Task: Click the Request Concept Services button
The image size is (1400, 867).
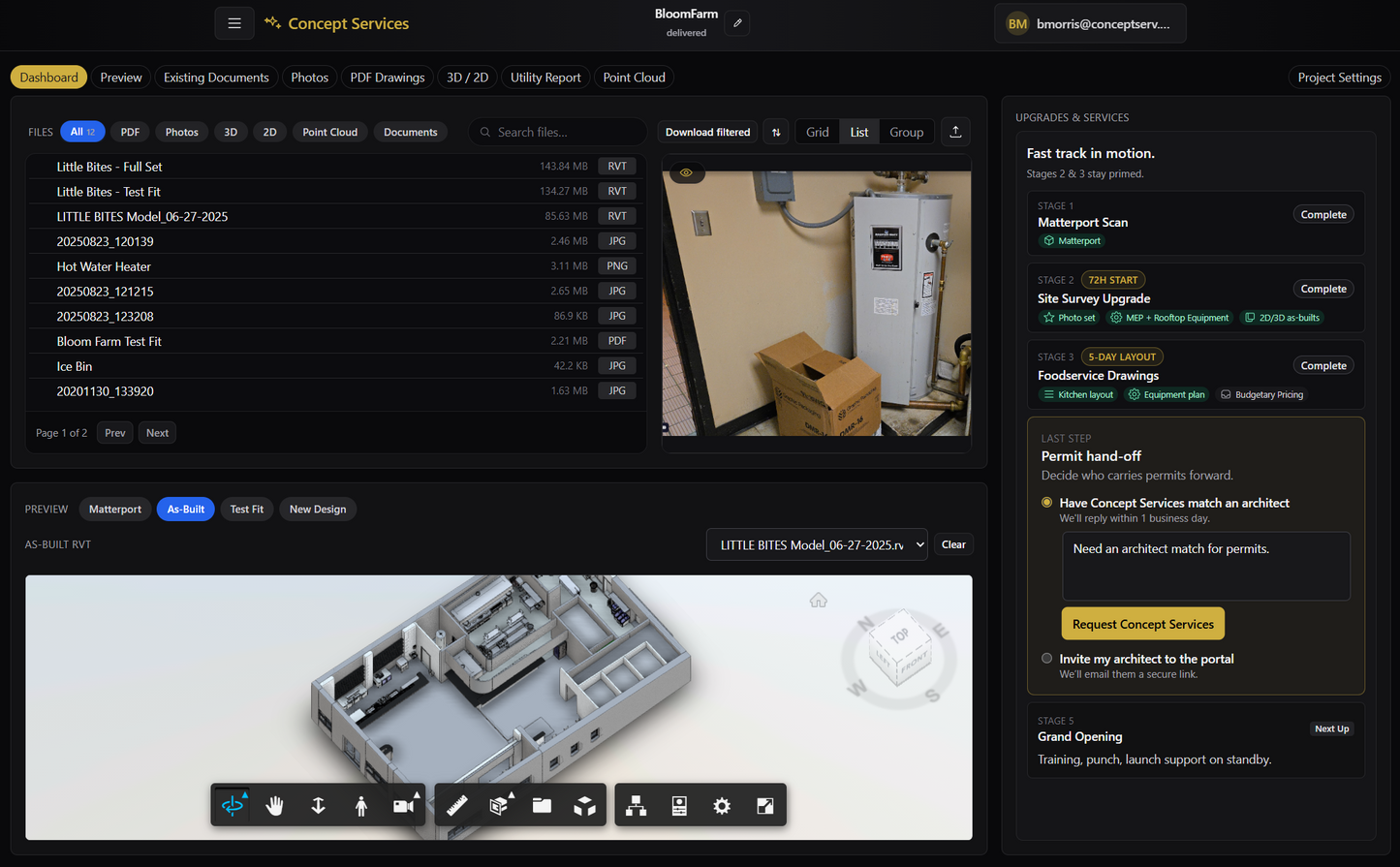Action: pos(1142,624)
